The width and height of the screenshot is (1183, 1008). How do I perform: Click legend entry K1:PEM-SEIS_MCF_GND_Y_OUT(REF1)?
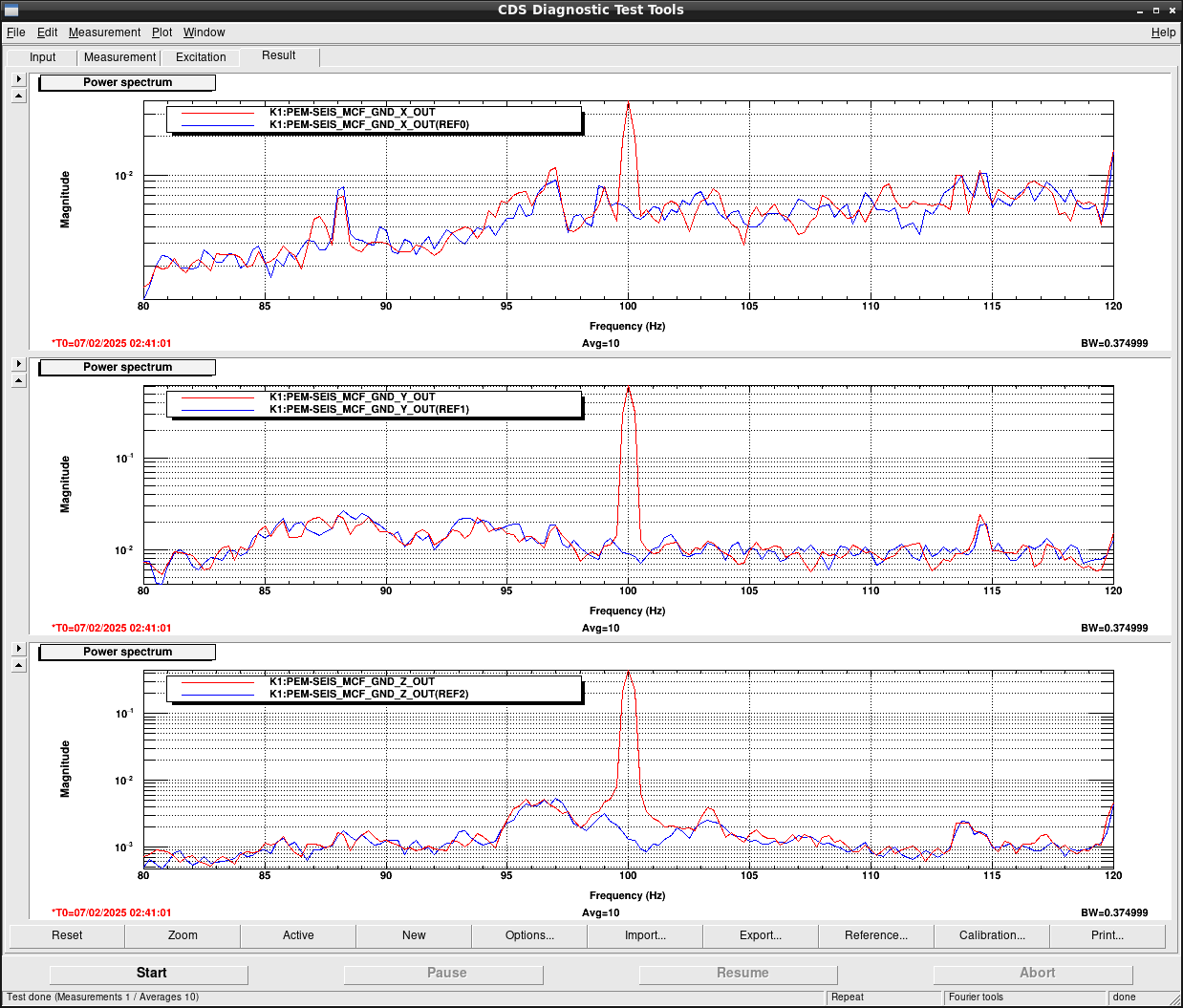(369, 409)
